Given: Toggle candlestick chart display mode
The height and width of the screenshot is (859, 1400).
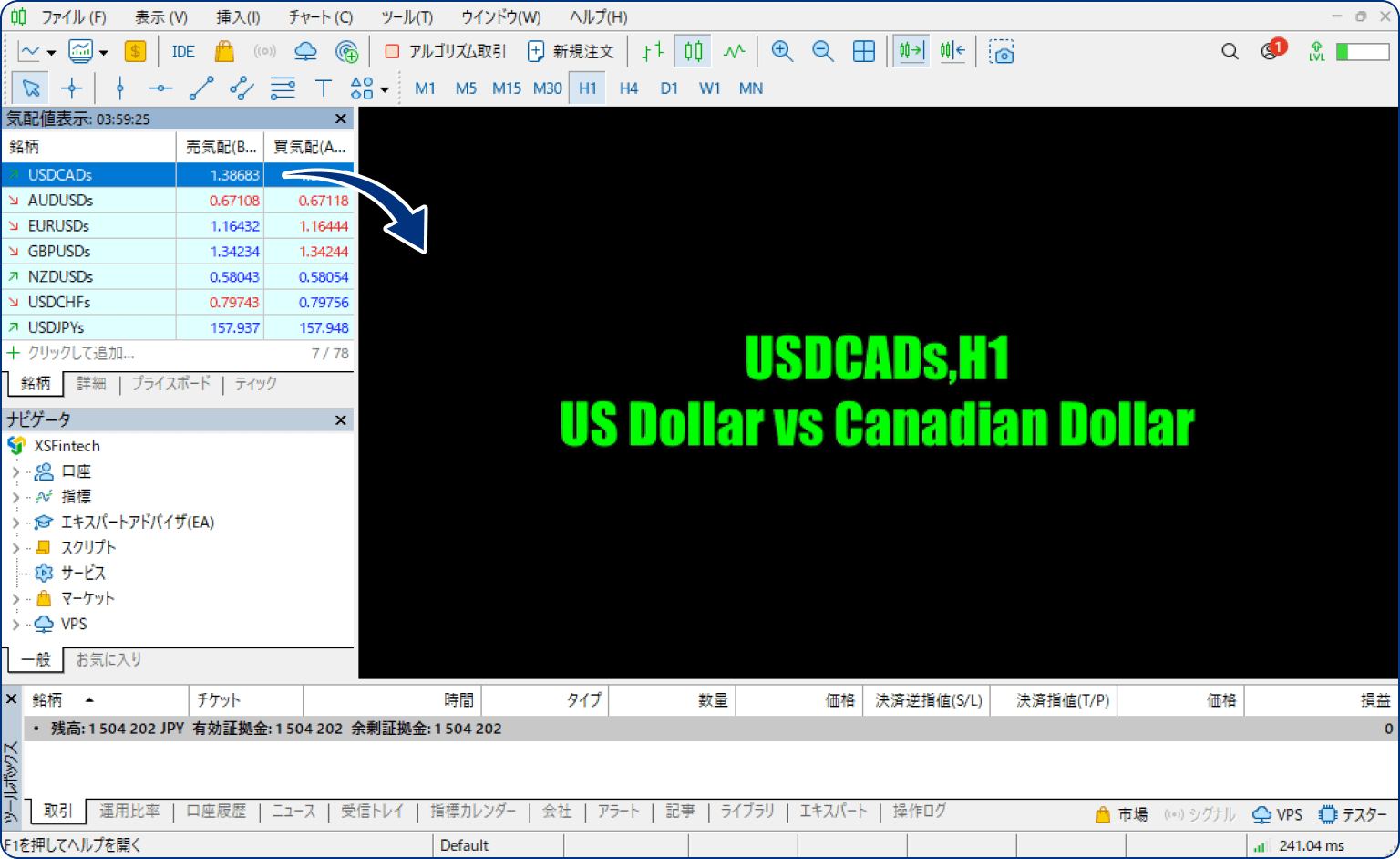Looking at the screenshot, I should (x=693, y=52).
